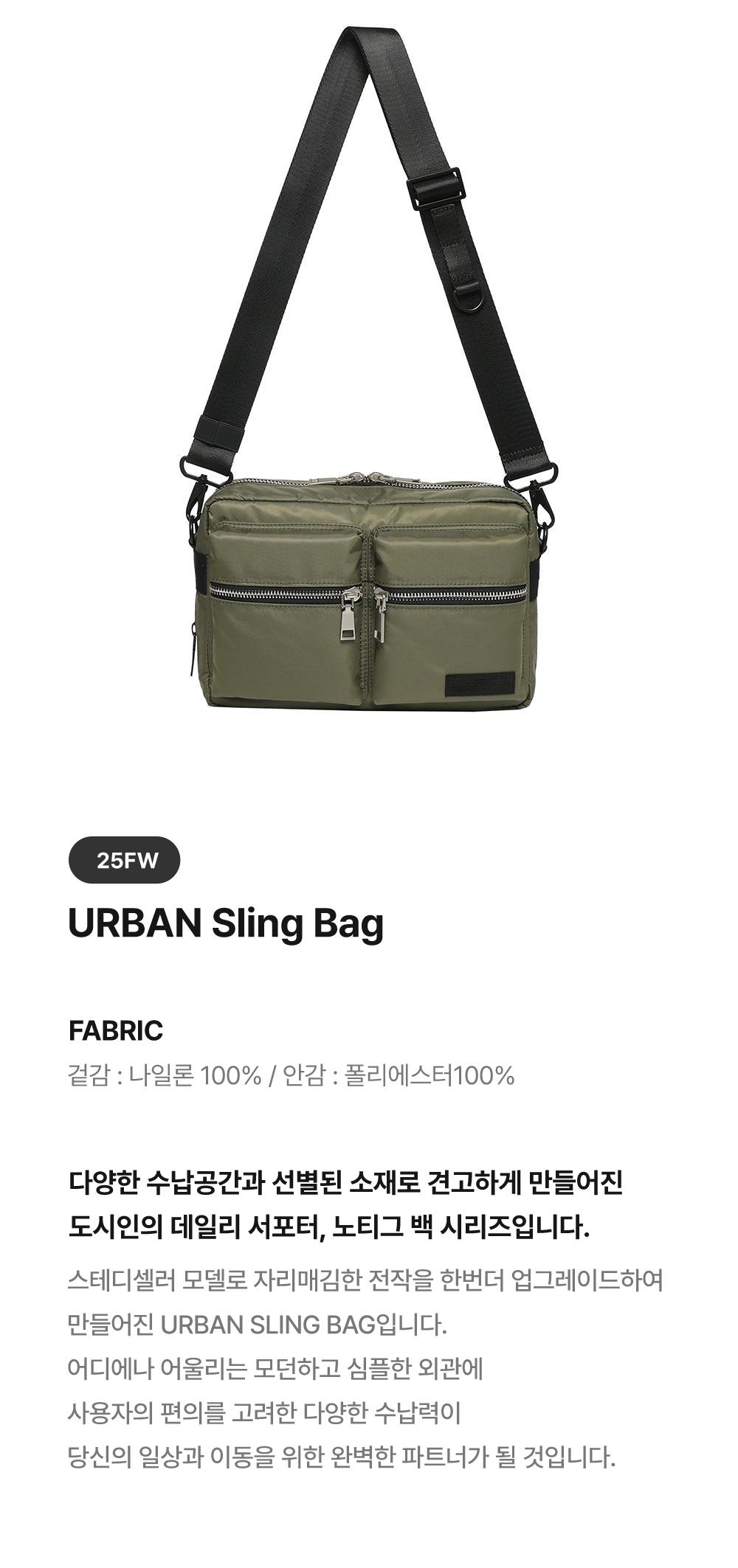Click the FABRIC section heading
This screenshot has width=738, height=1568.
[115, 1030]
